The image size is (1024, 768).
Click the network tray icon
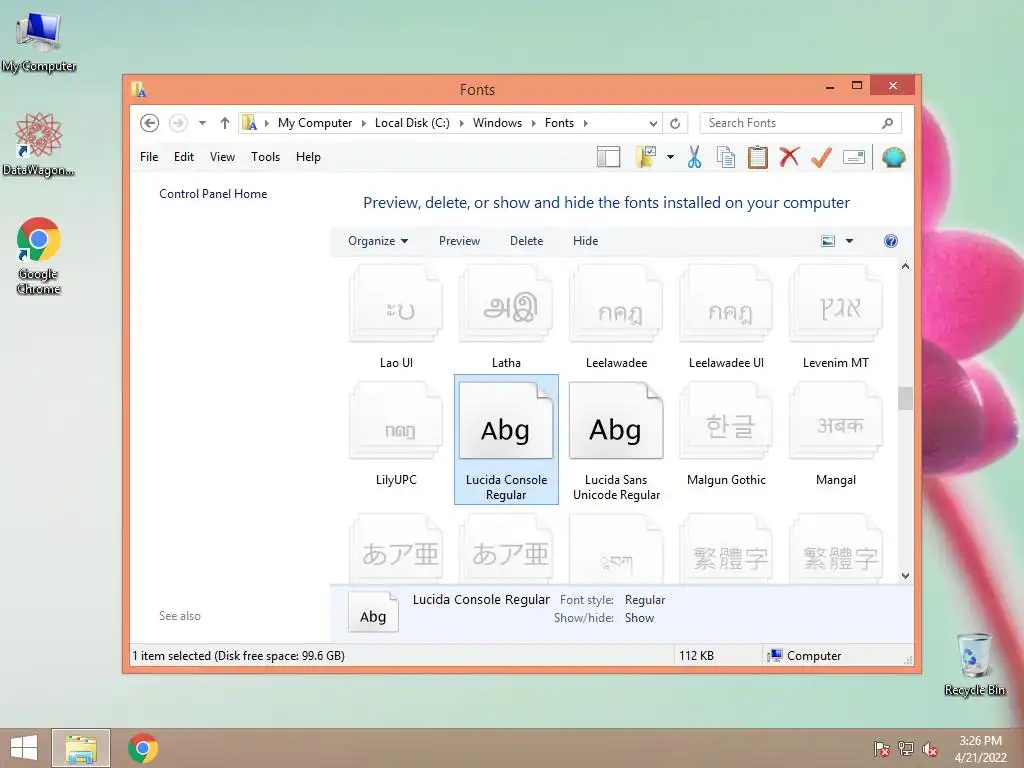[906, 749]
